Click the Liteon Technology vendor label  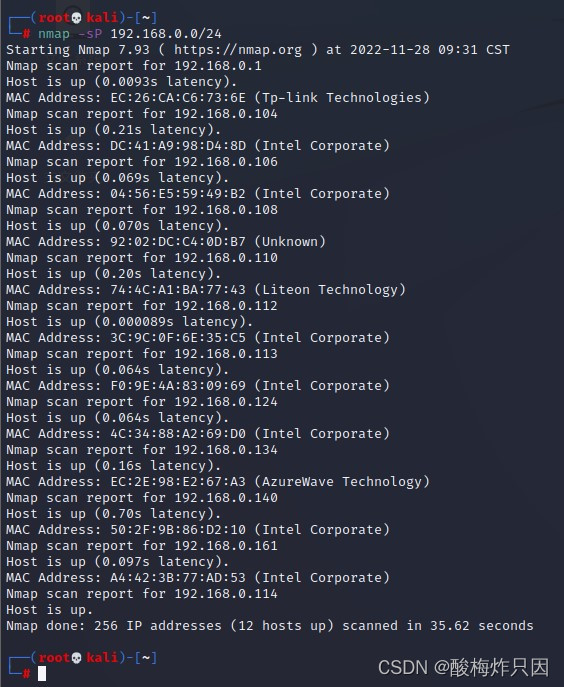pyautogui.click(x=330, y=290)
